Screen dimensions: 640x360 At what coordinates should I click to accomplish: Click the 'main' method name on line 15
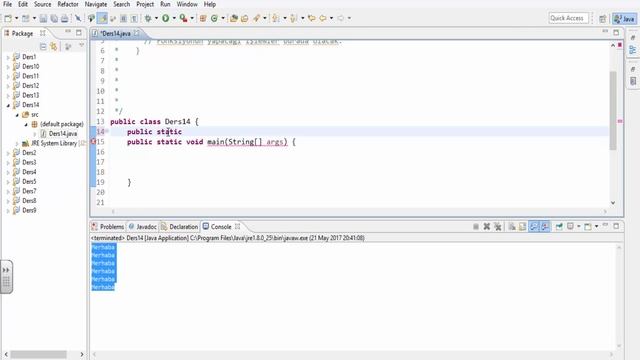coord(216,142)
